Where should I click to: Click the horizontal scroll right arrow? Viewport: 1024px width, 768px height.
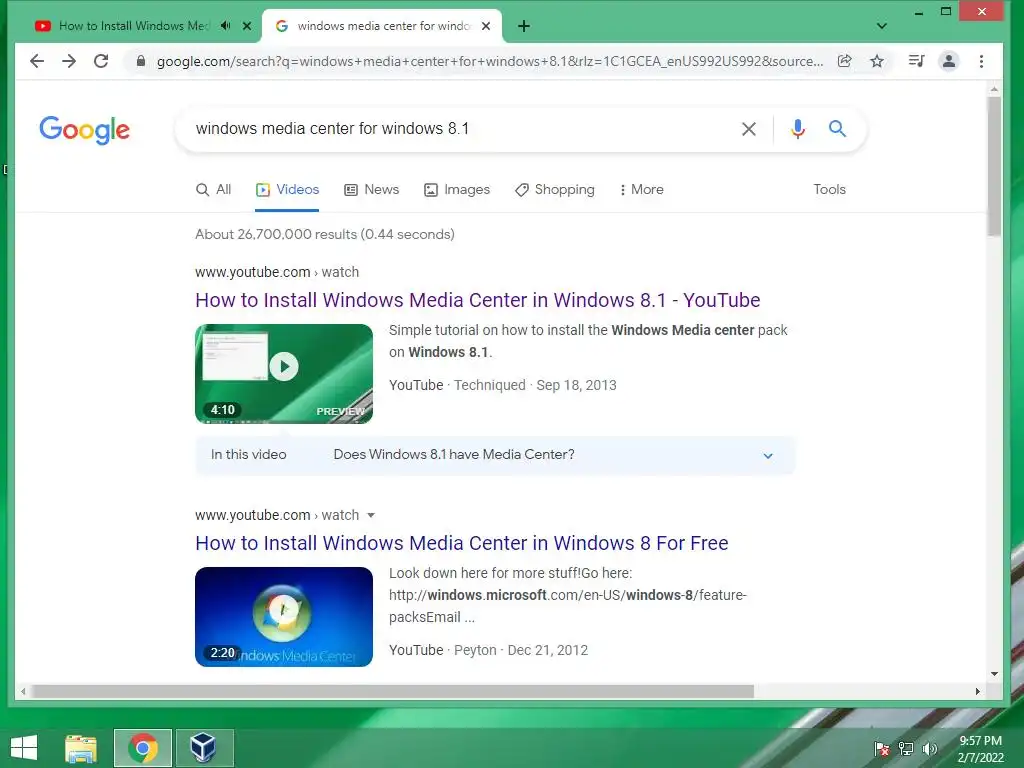[x=978, y=691]
